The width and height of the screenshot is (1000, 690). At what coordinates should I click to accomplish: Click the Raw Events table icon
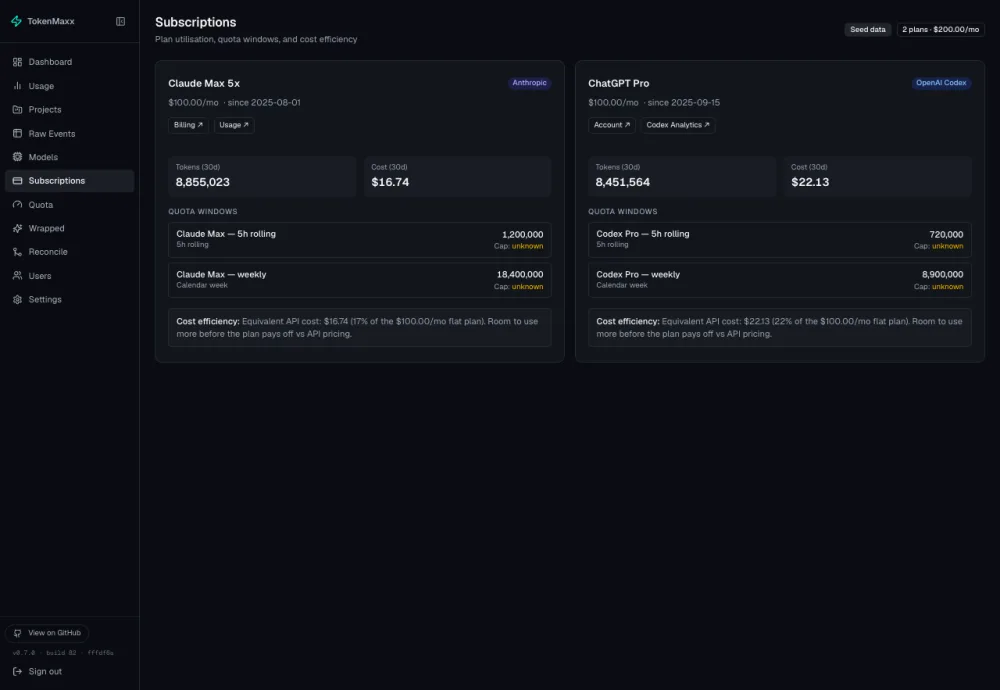coord(17,133)
